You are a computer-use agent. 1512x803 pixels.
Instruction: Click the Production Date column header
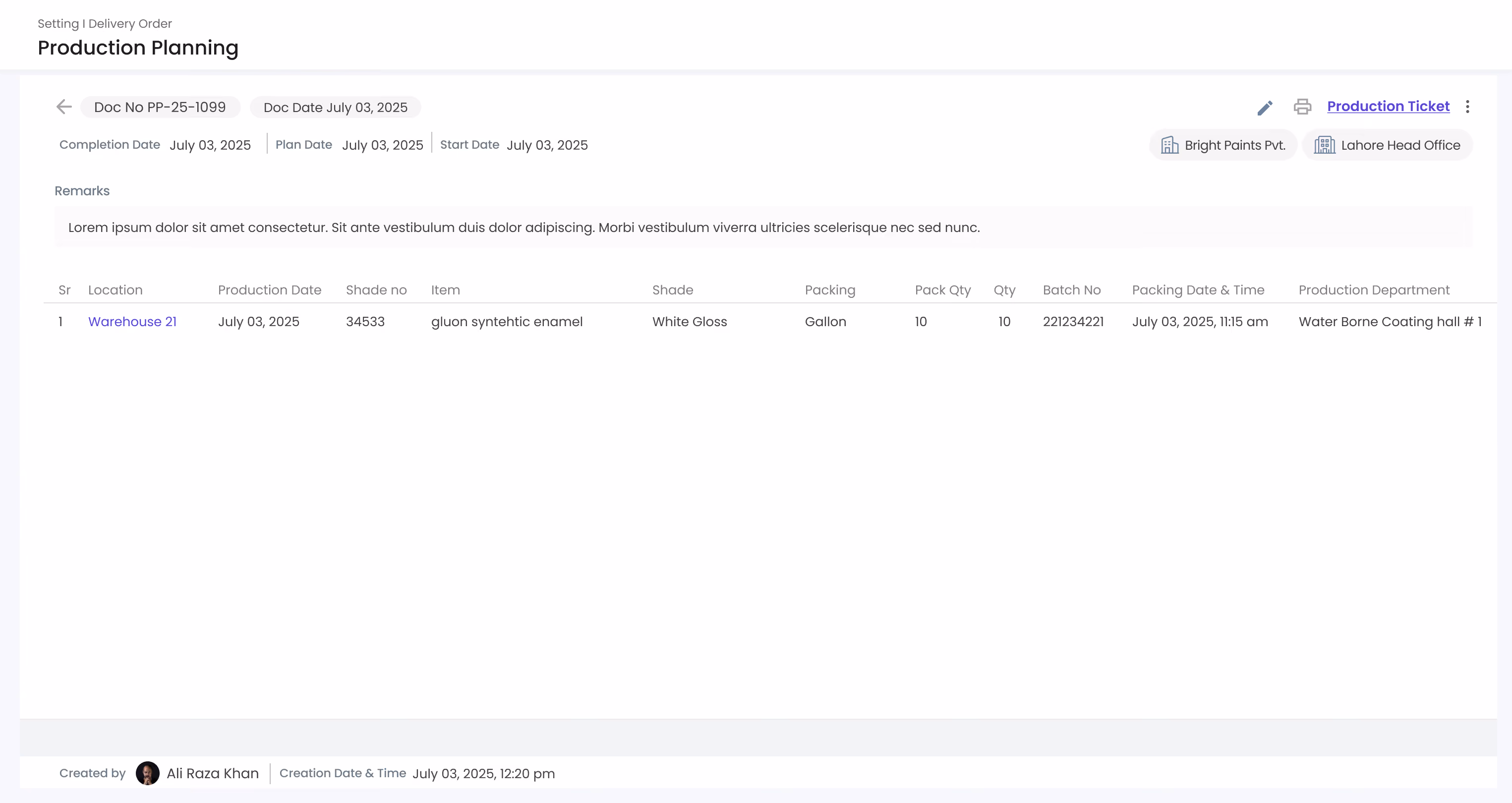269,290
